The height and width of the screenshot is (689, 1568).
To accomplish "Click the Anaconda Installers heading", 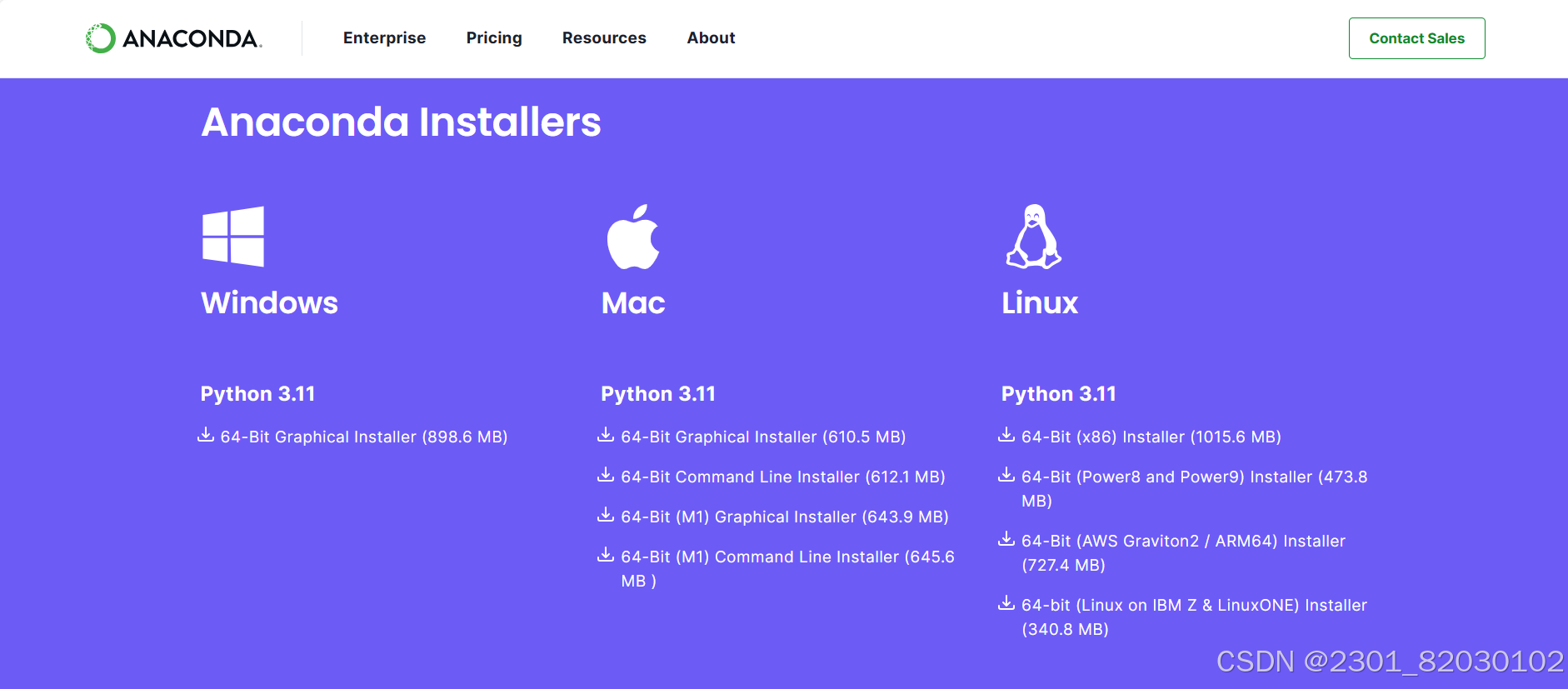I will click(x=401, y=122).
